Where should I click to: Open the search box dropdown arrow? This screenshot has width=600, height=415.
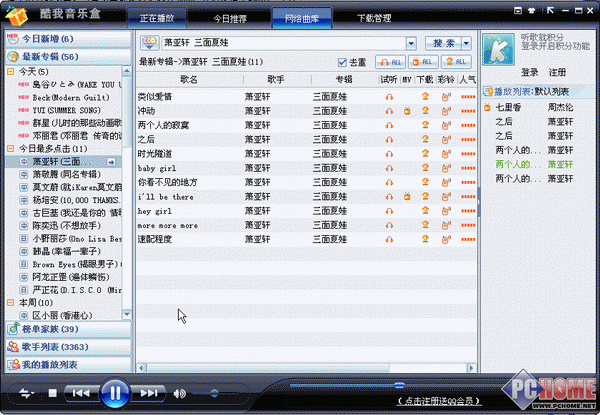point(411,43)
